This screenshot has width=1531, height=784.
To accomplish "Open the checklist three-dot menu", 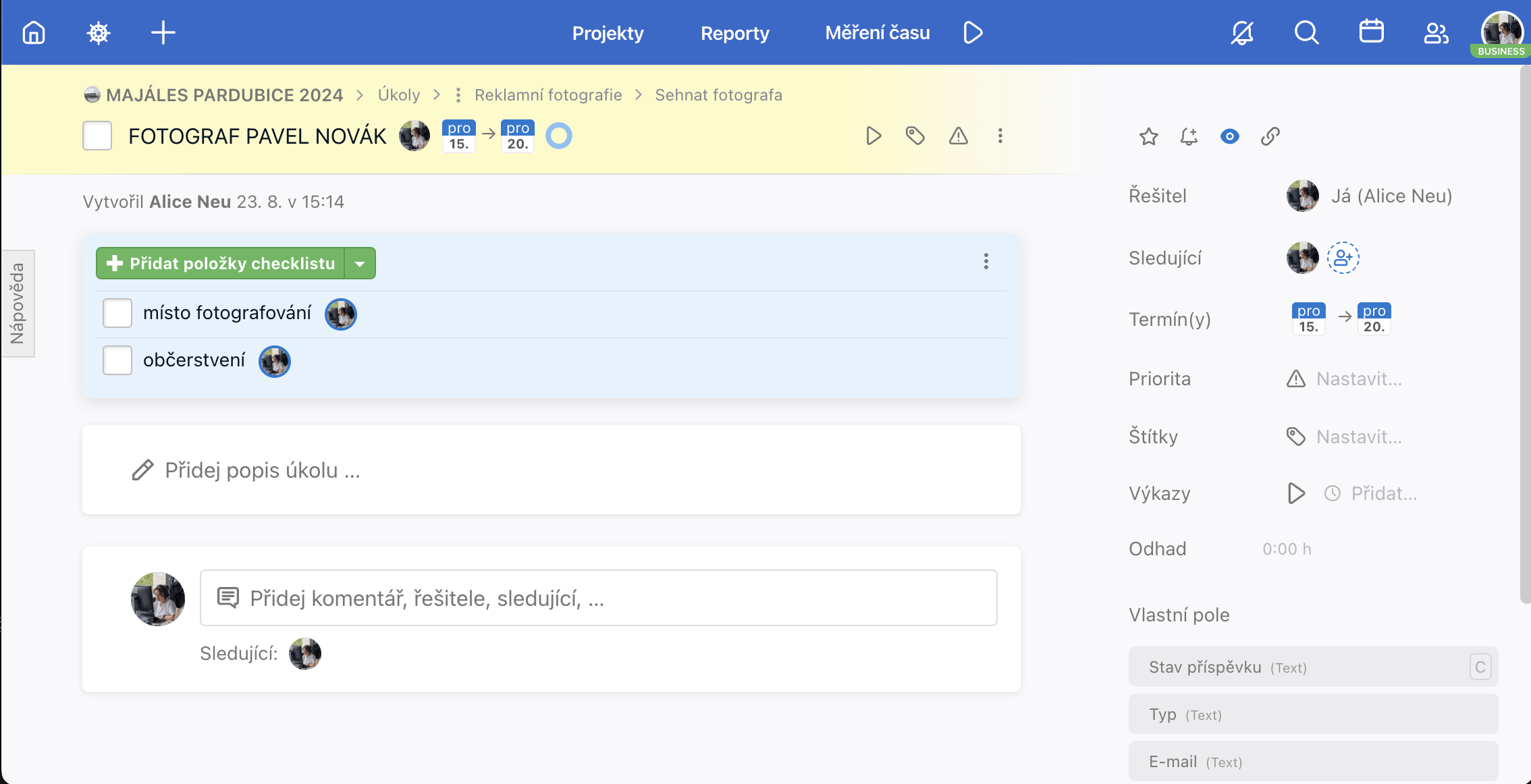I will (x=986, y=261).
